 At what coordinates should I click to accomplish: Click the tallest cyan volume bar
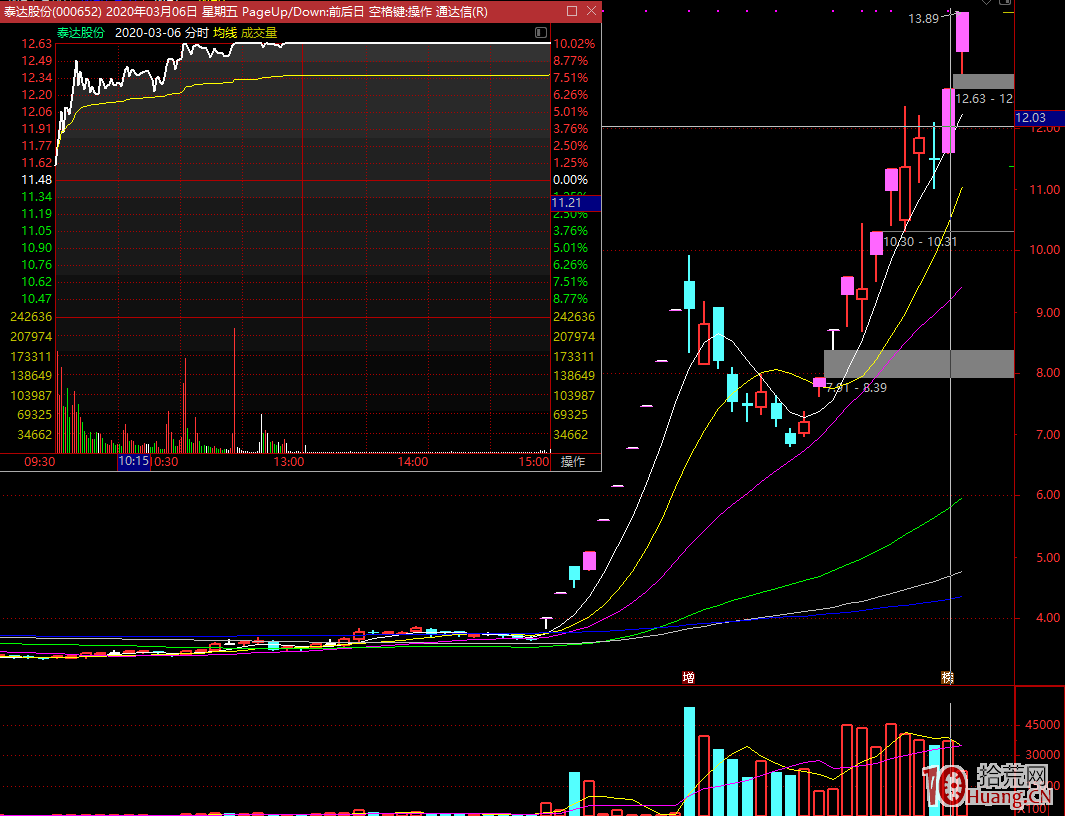coord(689,760)
